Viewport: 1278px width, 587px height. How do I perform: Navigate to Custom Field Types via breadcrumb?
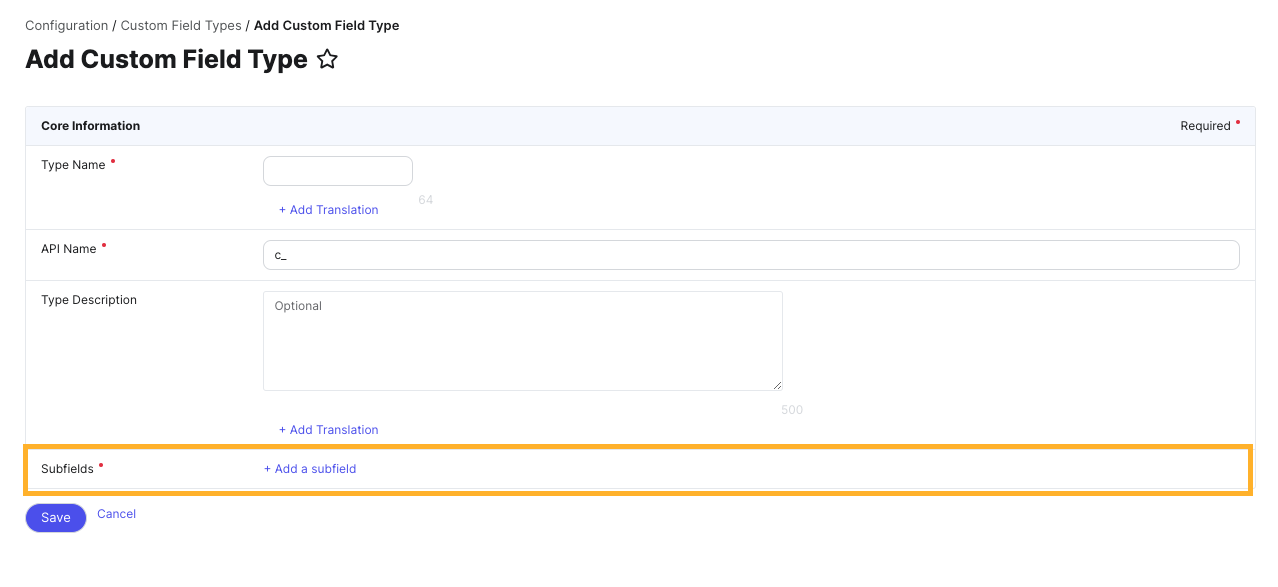tap(180, 25)
